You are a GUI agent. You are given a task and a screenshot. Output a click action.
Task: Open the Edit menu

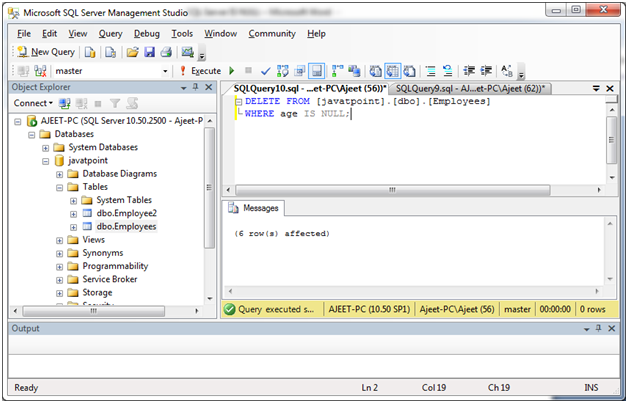pos(50,34)
